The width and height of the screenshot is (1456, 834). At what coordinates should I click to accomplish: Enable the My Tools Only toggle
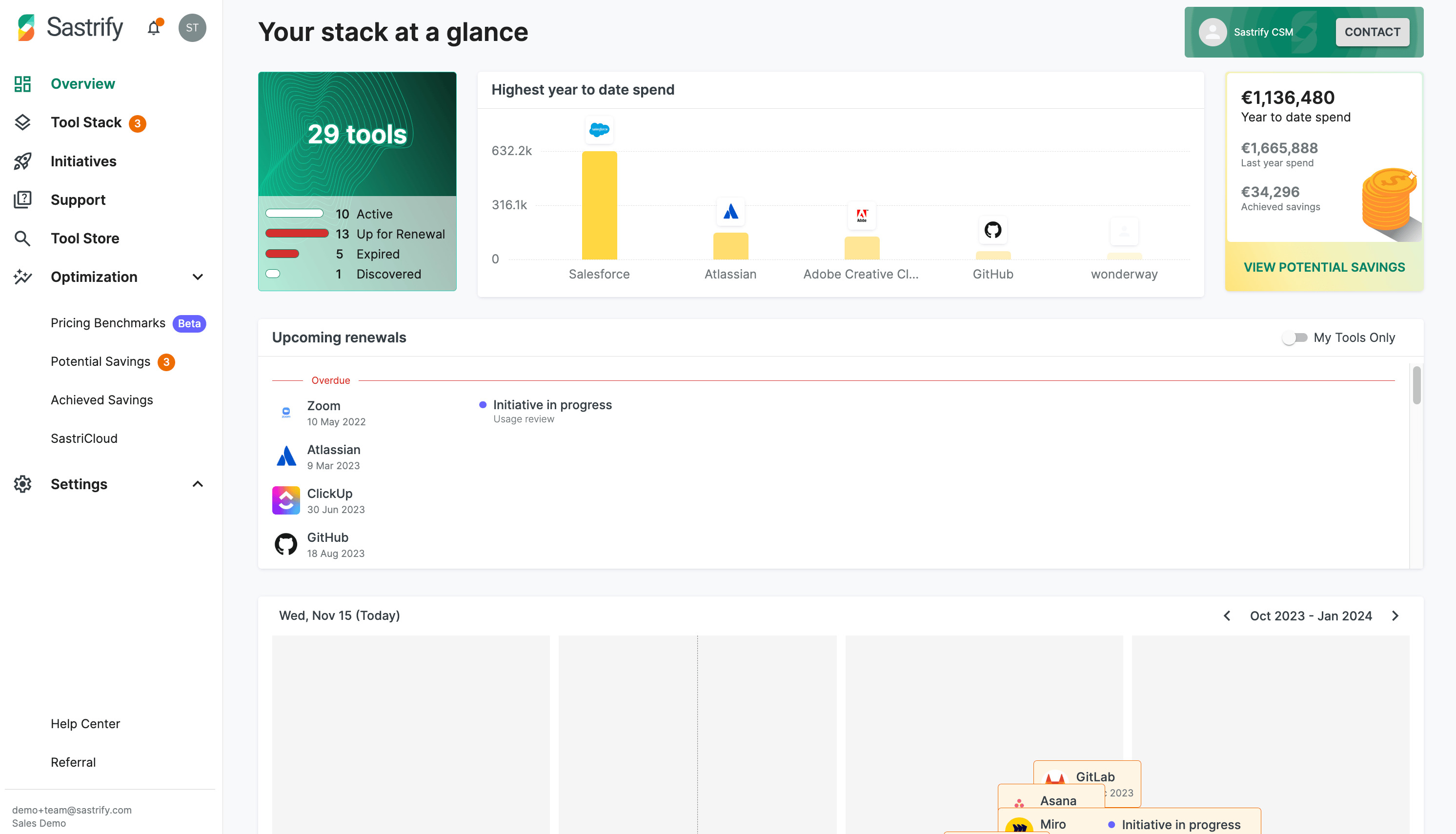point(1295,338)
